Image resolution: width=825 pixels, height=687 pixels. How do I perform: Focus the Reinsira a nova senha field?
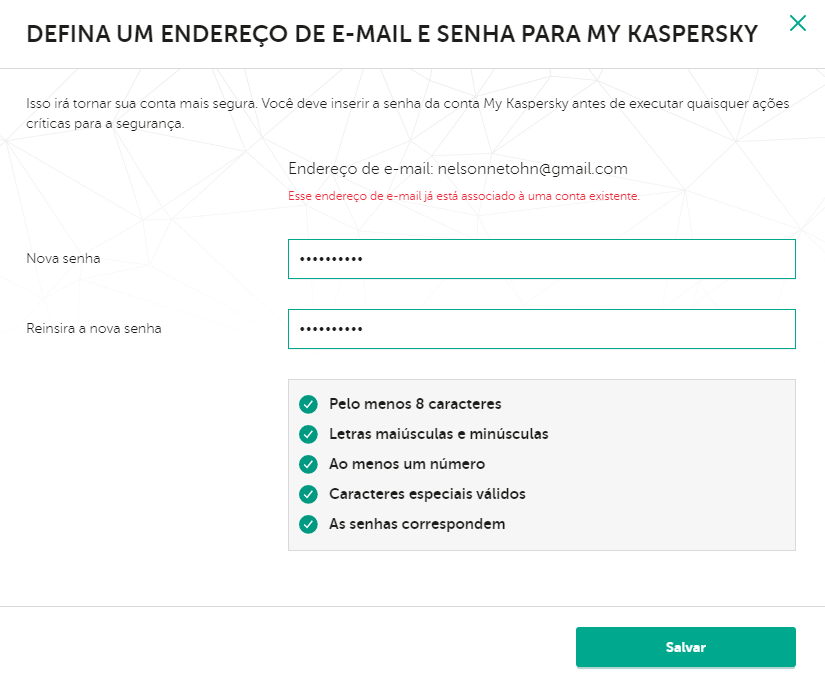[x=541, y=329]
